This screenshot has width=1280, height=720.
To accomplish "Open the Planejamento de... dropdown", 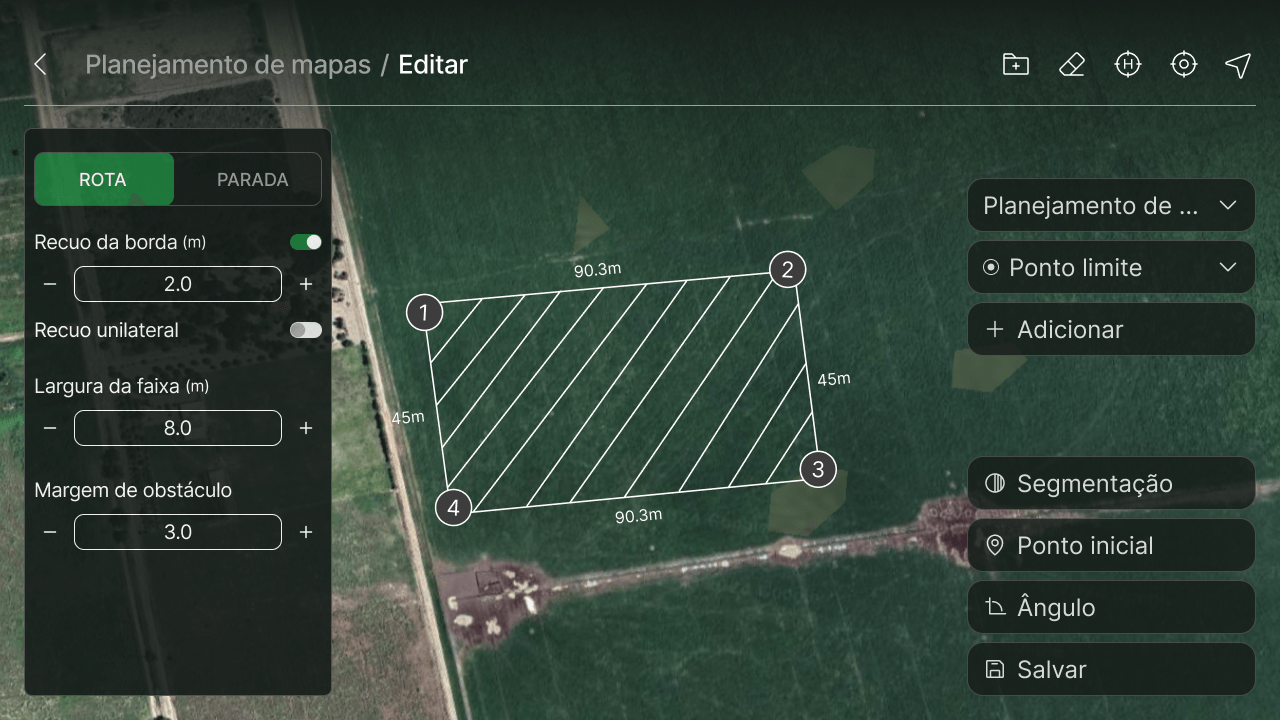I will coord(1111,206).
